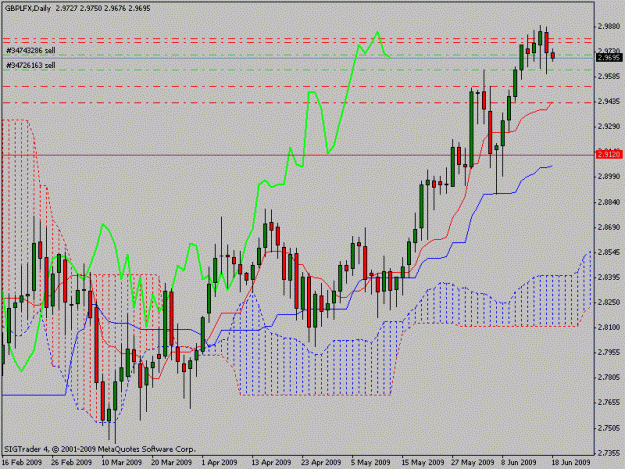This screenshot has height=469, width=625.
Task: Click the red 2.9120 price level tag
Action: (609, 154)
